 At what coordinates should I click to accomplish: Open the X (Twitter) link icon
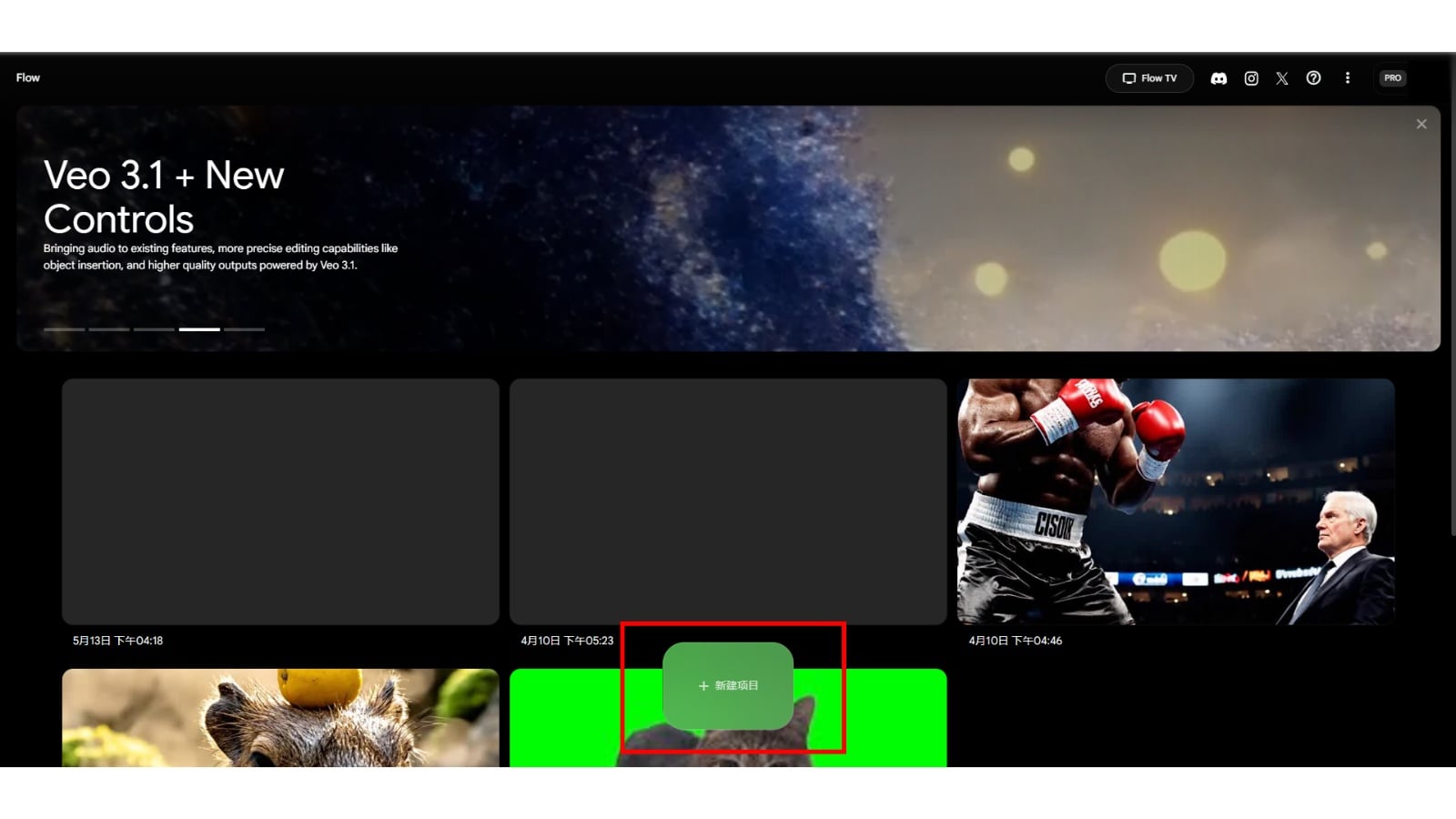pyautogui.click(x=1282, y=78)
